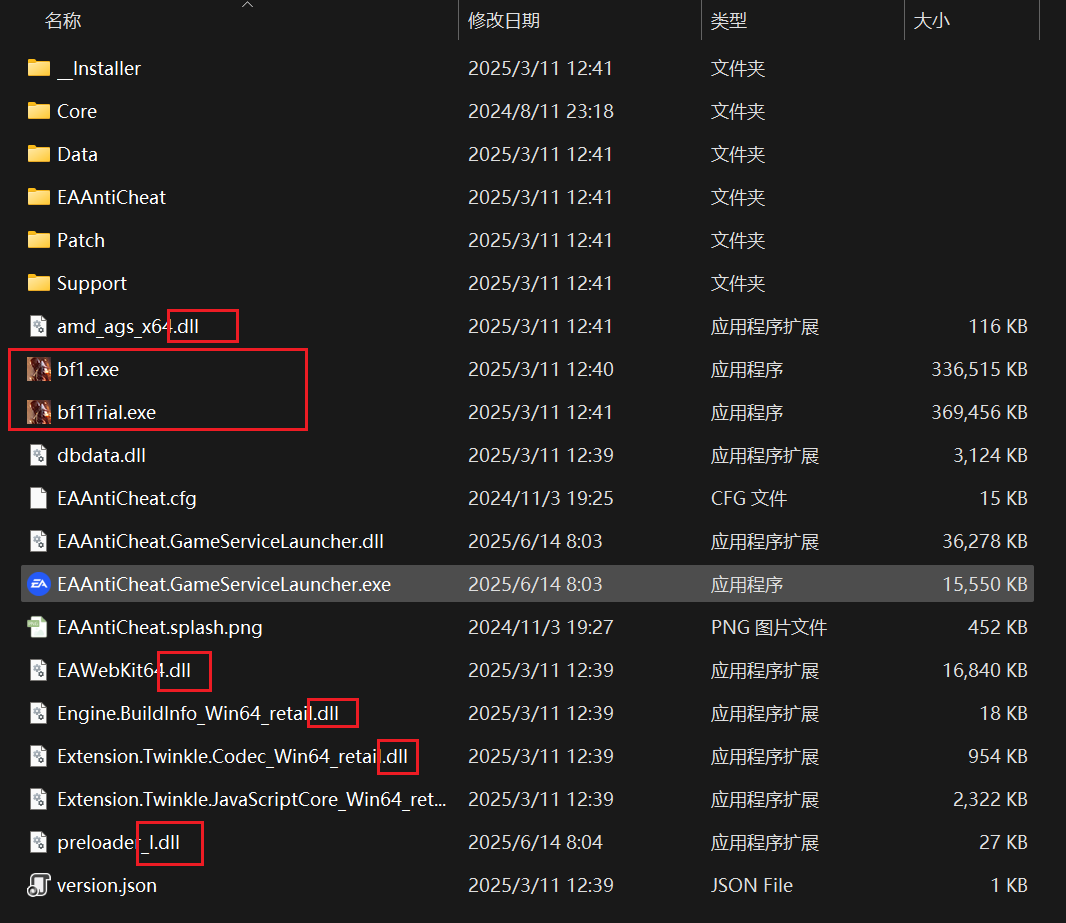Click the PNG 图片文件 type cell
1066x923 pixels.
click(769, 627)
